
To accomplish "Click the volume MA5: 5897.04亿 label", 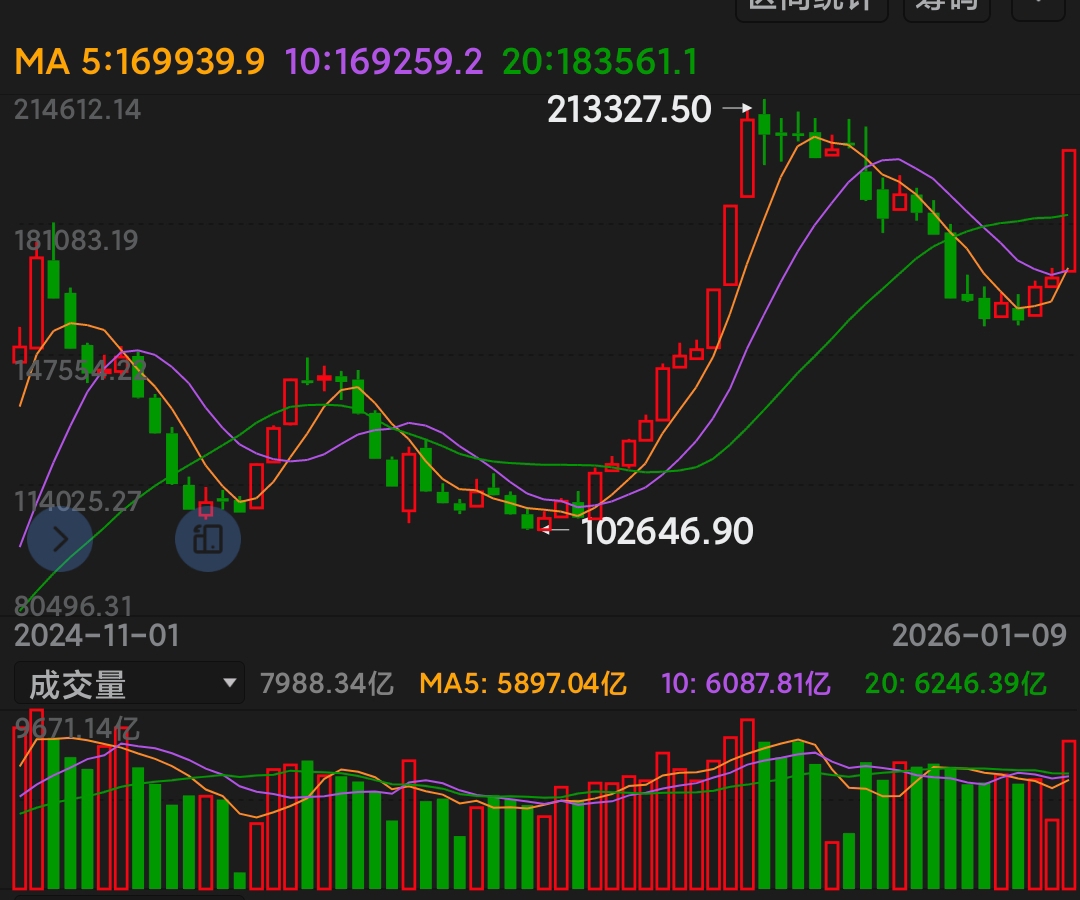I will click(x=523, y=684).
